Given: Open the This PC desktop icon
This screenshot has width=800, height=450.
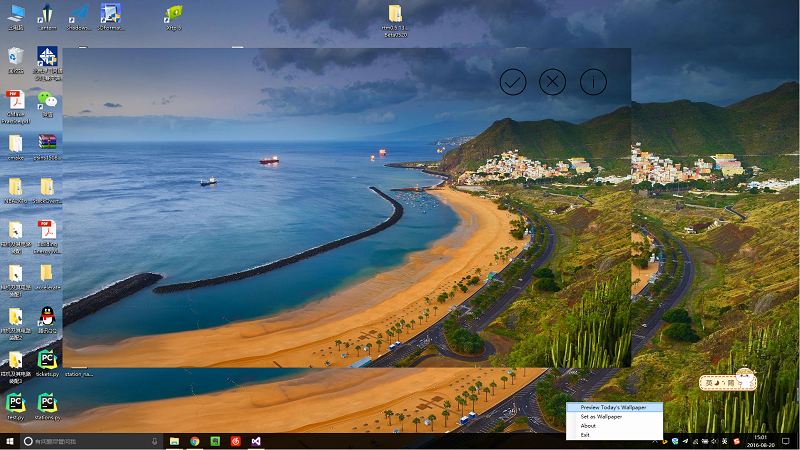Looking at the screenshot, I should point(16,17).
